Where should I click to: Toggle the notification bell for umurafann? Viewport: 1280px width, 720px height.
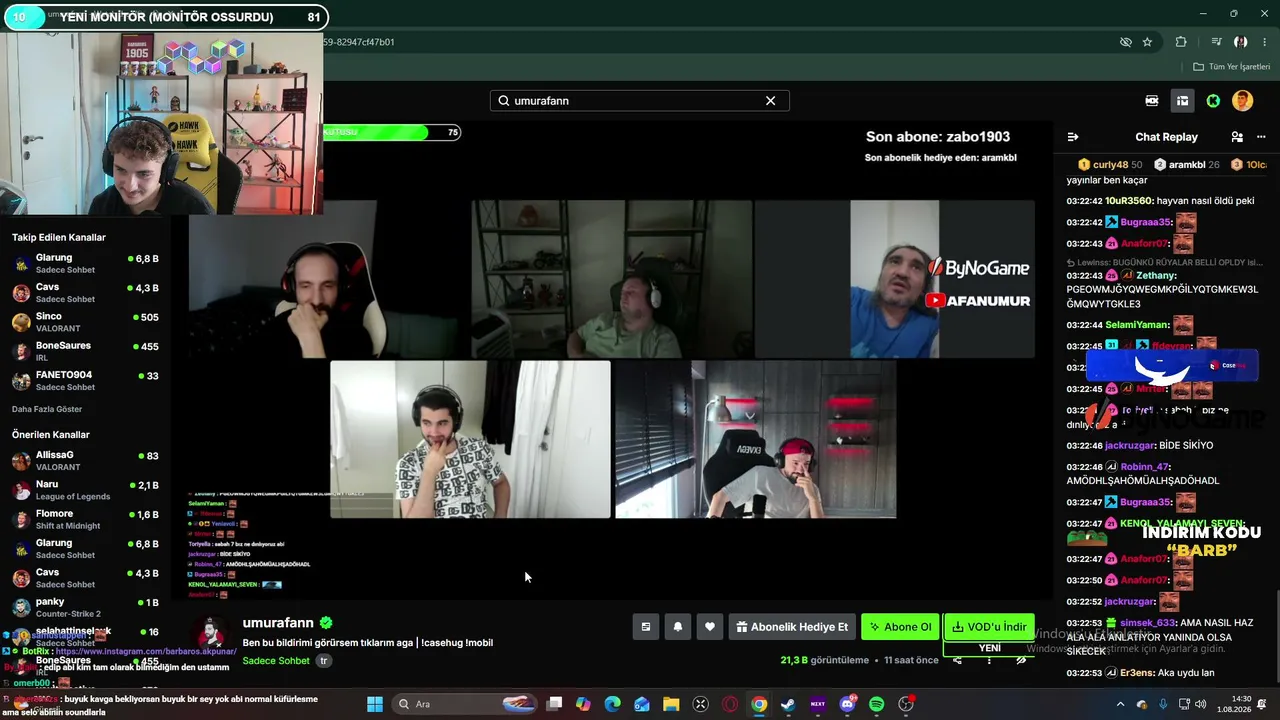(677, 627)
